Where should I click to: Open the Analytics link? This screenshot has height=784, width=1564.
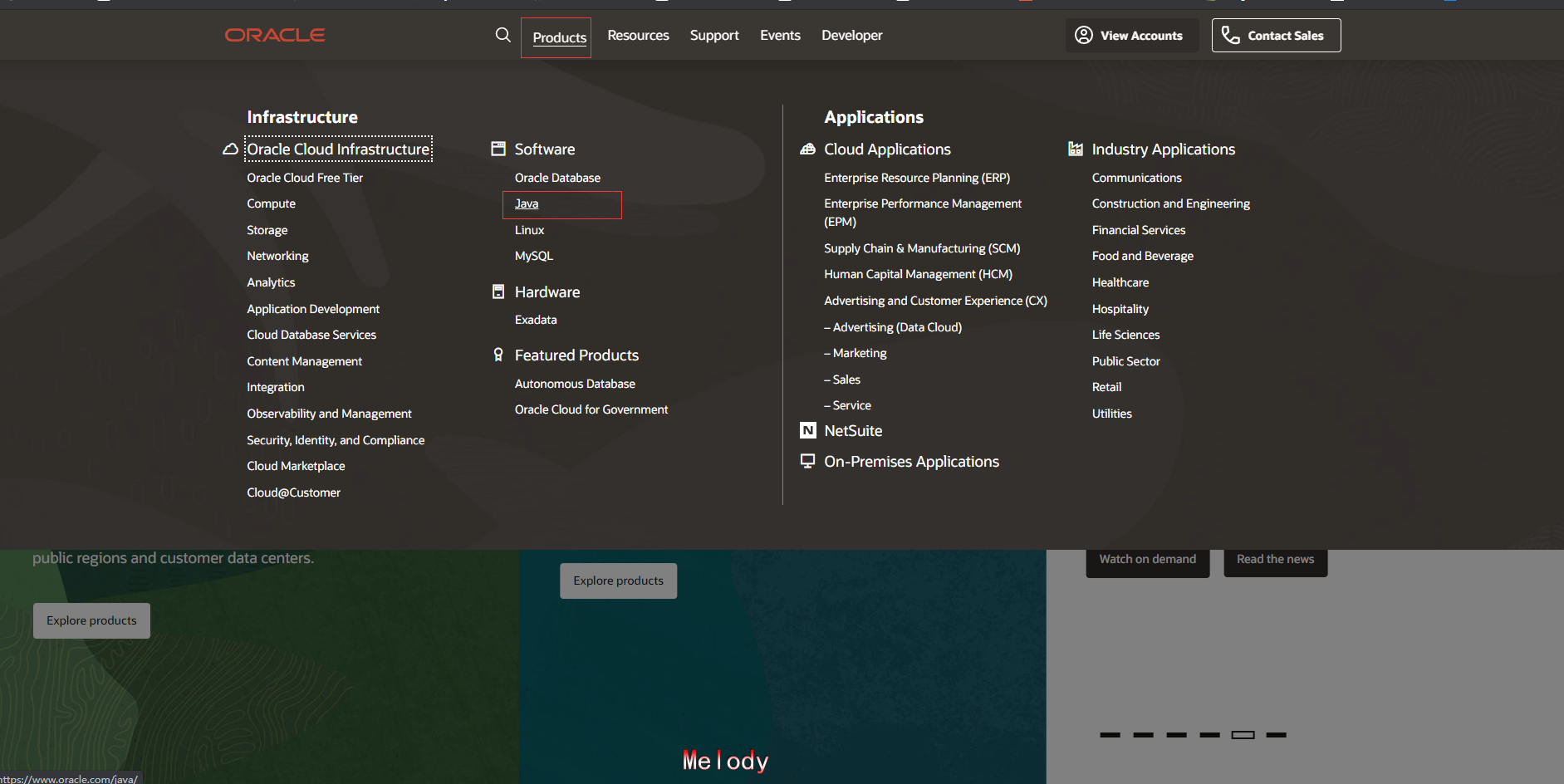point(271,282)
